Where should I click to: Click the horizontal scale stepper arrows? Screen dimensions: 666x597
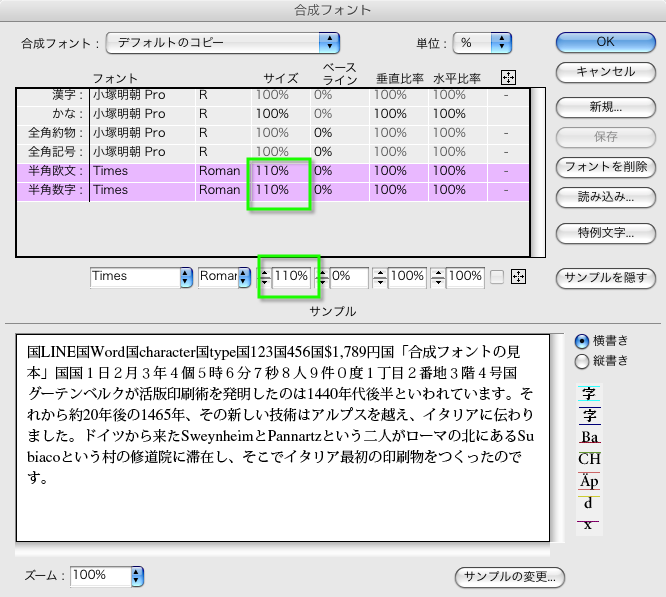click(438, 277)
